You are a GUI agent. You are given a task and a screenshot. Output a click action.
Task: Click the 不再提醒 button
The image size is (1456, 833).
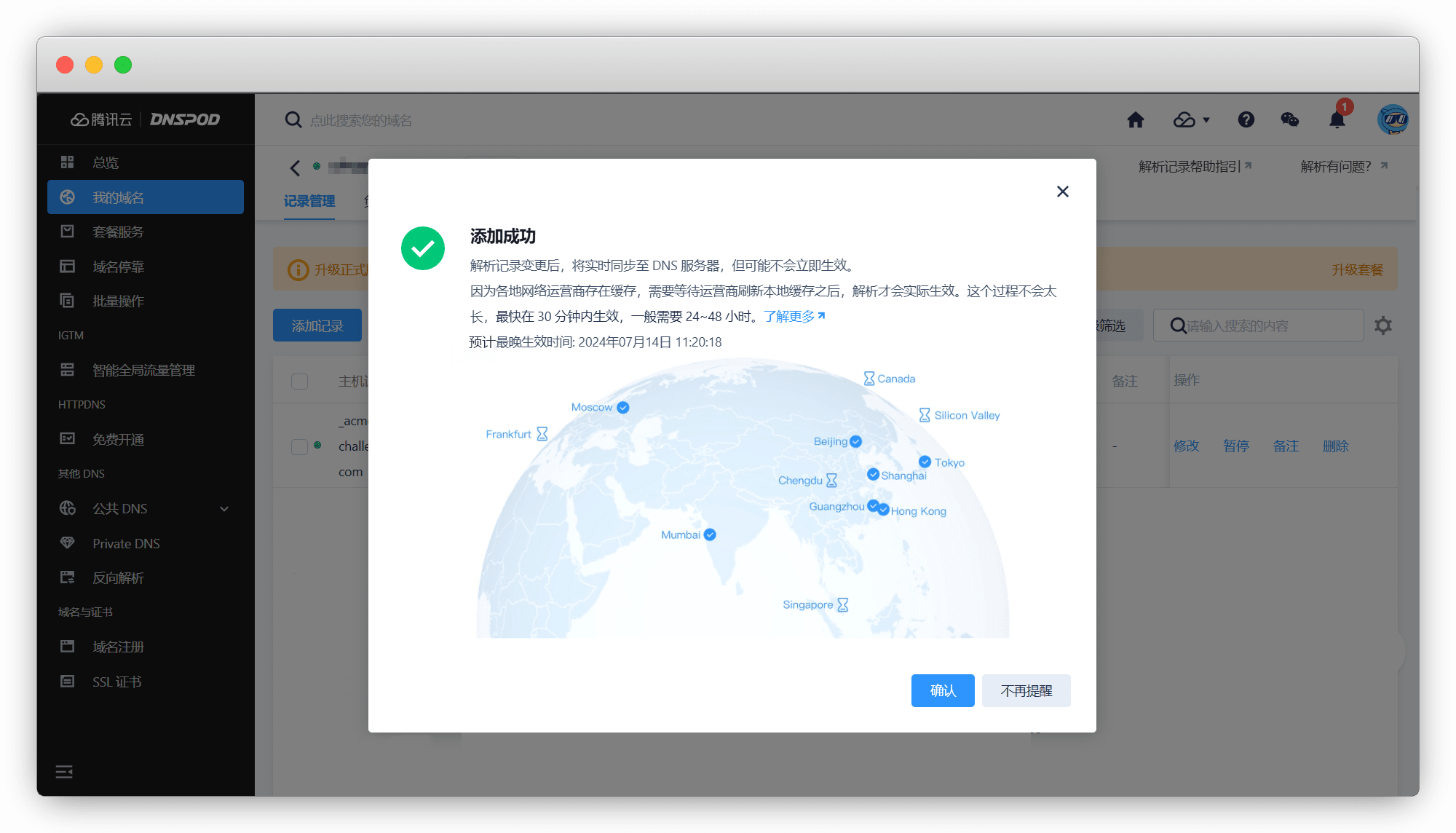(1025, 690)
